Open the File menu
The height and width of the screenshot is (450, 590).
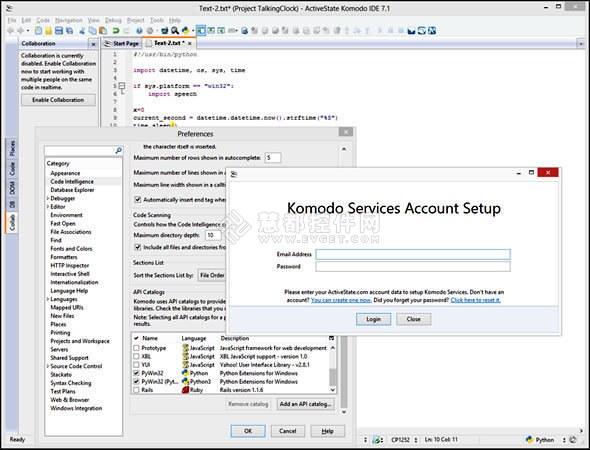point(12,20)
